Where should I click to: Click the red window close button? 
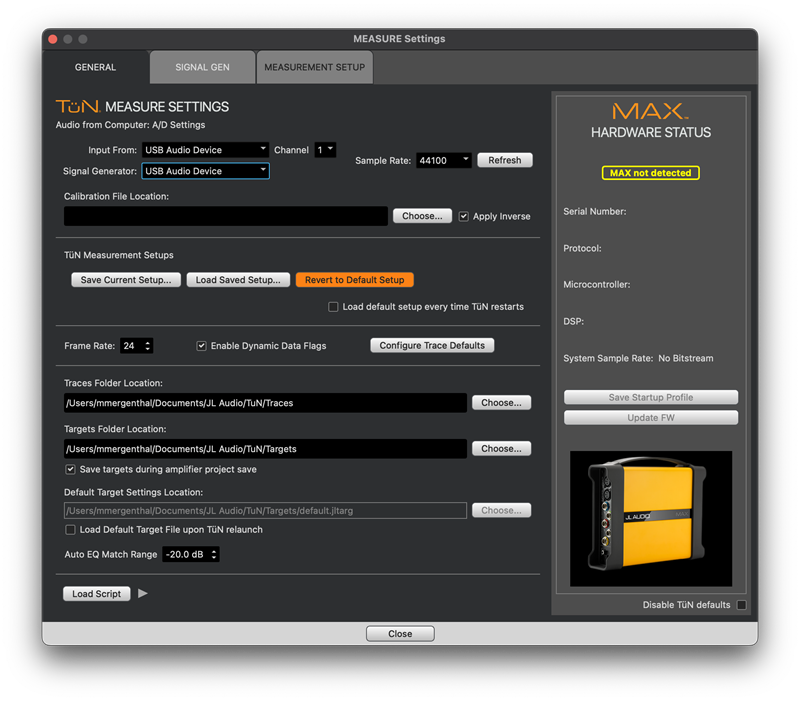coord(53,39)
